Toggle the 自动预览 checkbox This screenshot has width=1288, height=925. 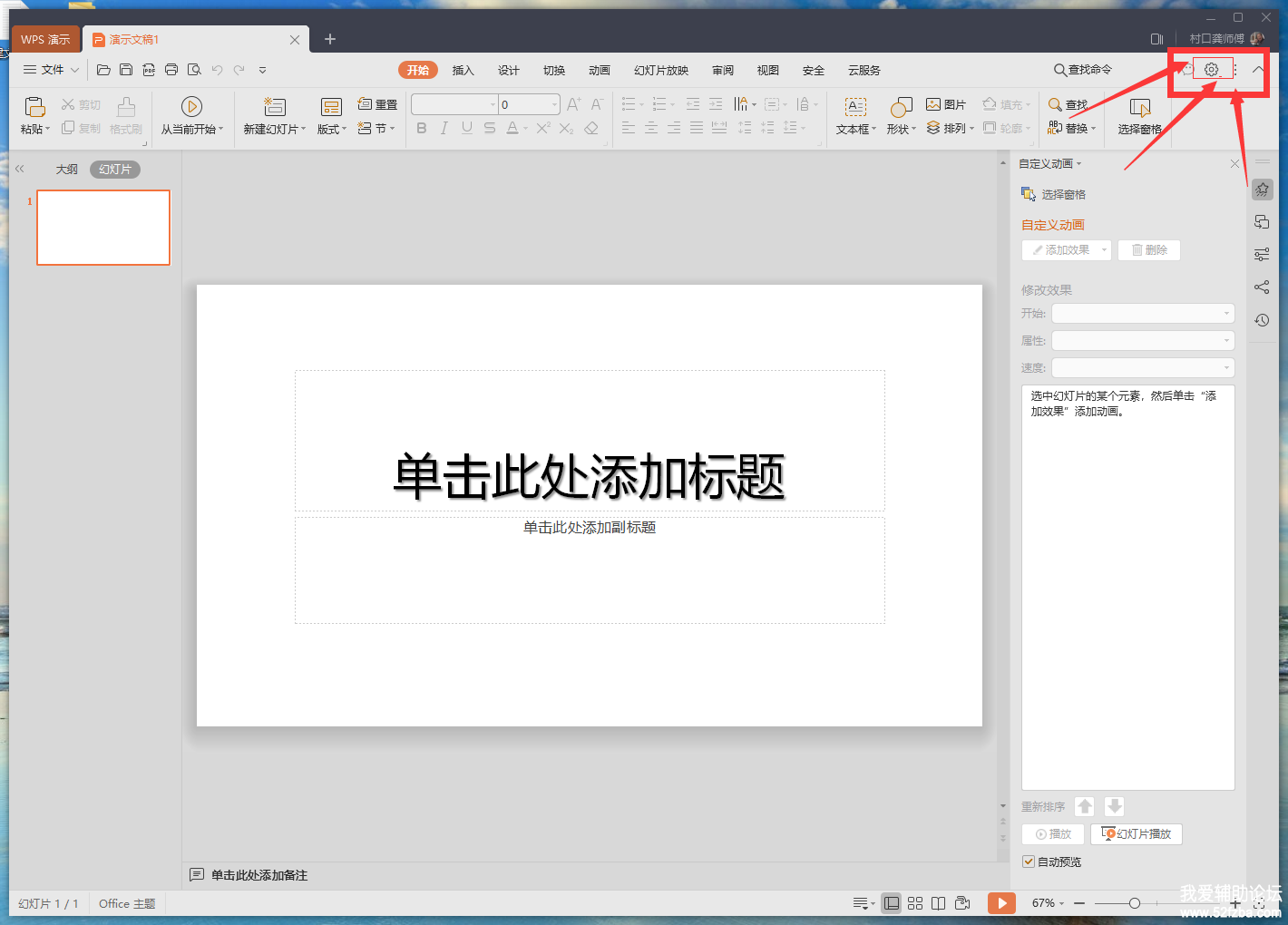click(1029, 862)
